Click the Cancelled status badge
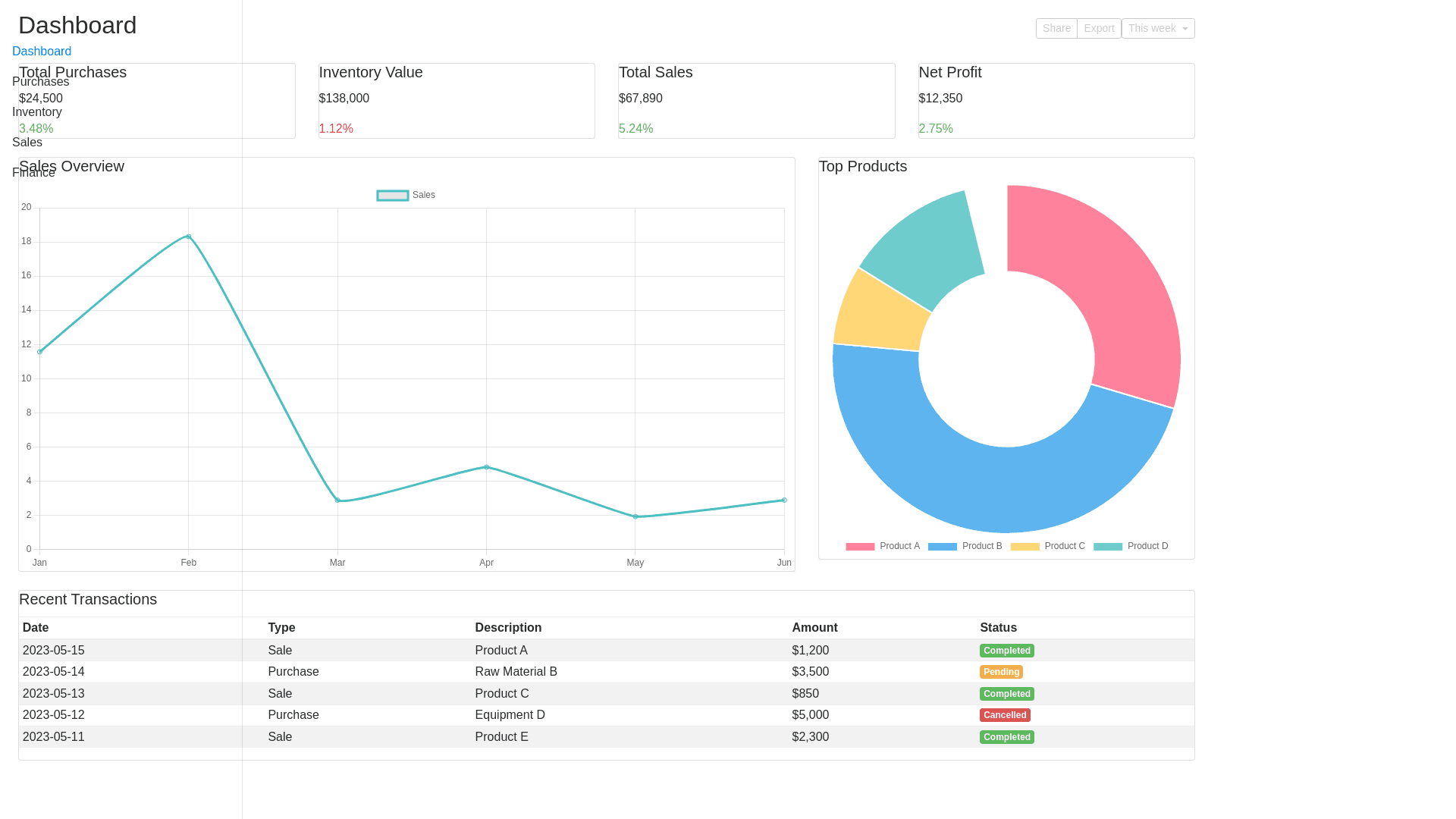1456x819 pixels. point(1005,715)
